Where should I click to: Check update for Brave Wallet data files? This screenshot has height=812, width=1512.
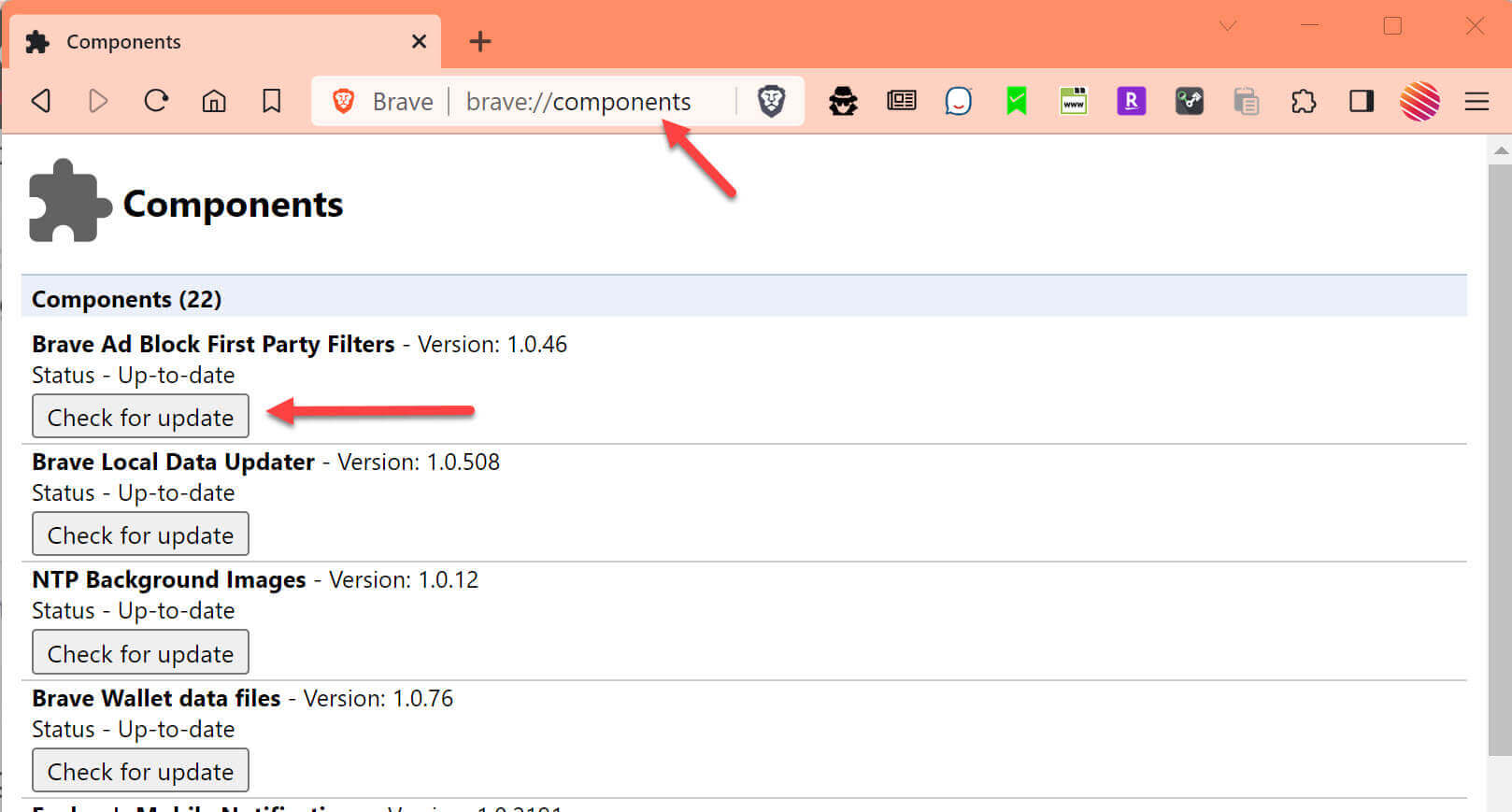[140, 771]
